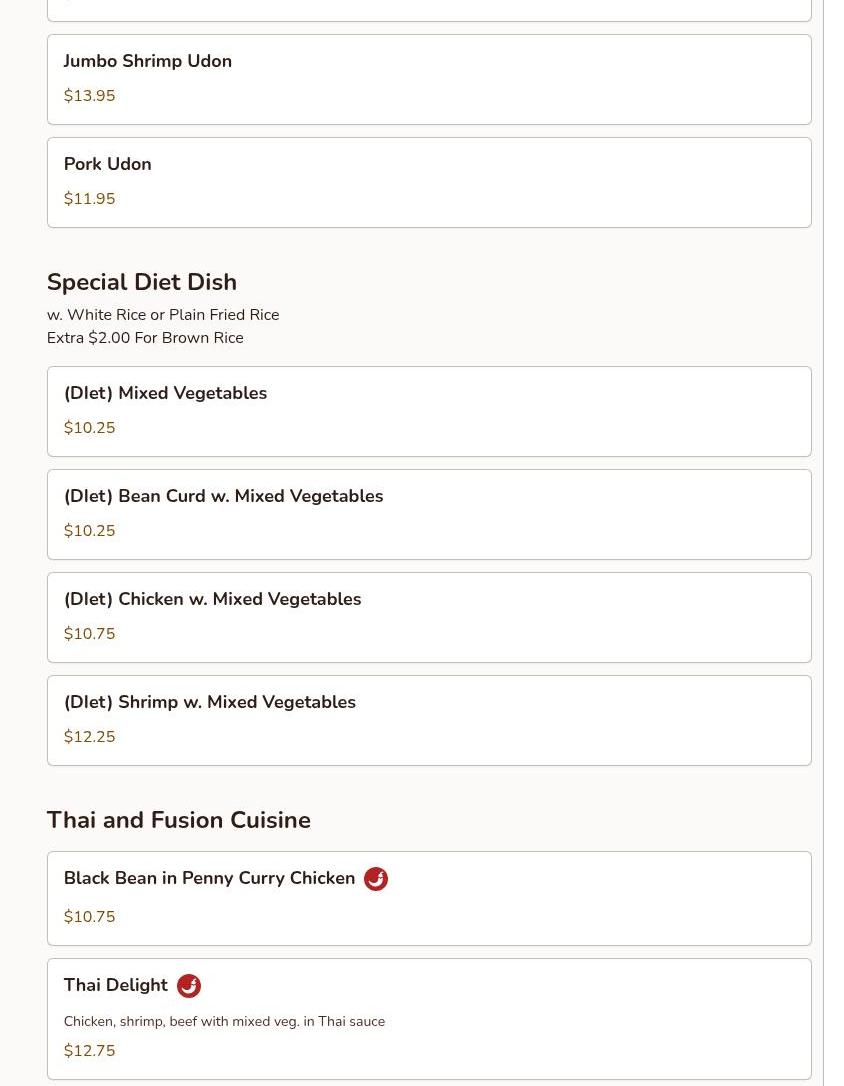Select the Pork Udon menu item

(429, 182)
